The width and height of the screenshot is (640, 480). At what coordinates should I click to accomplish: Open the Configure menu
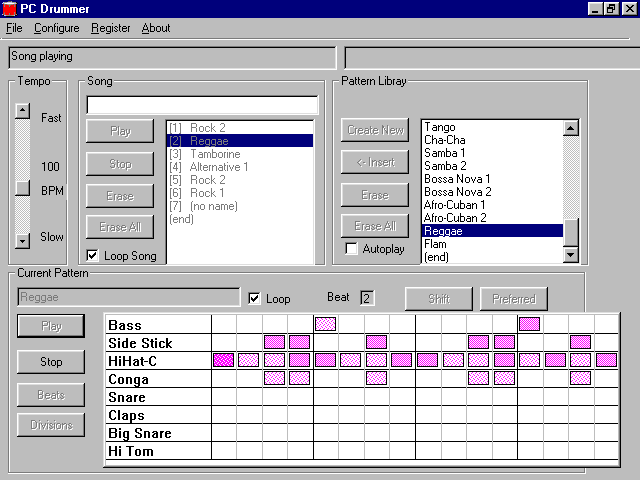tap(57, 28)
